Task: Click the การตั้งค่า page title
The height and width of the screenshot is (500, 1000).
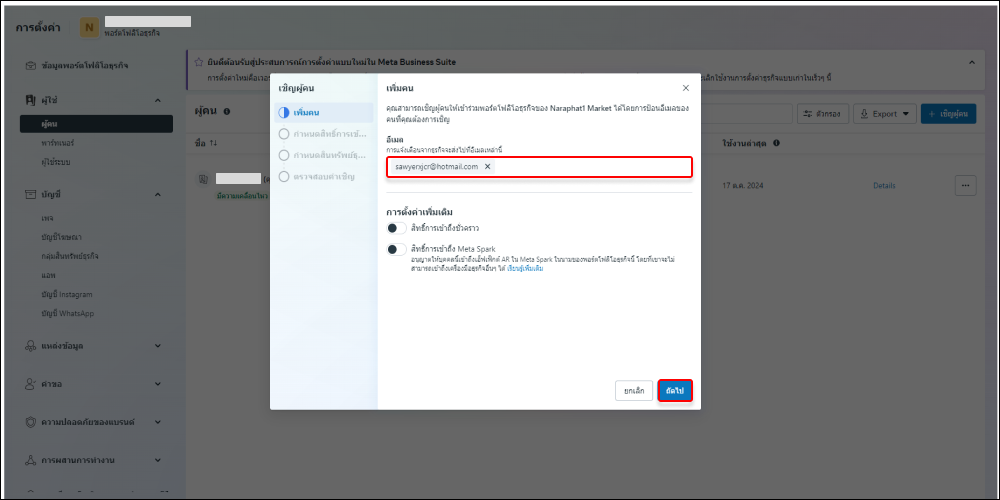Action: [38, 27]
